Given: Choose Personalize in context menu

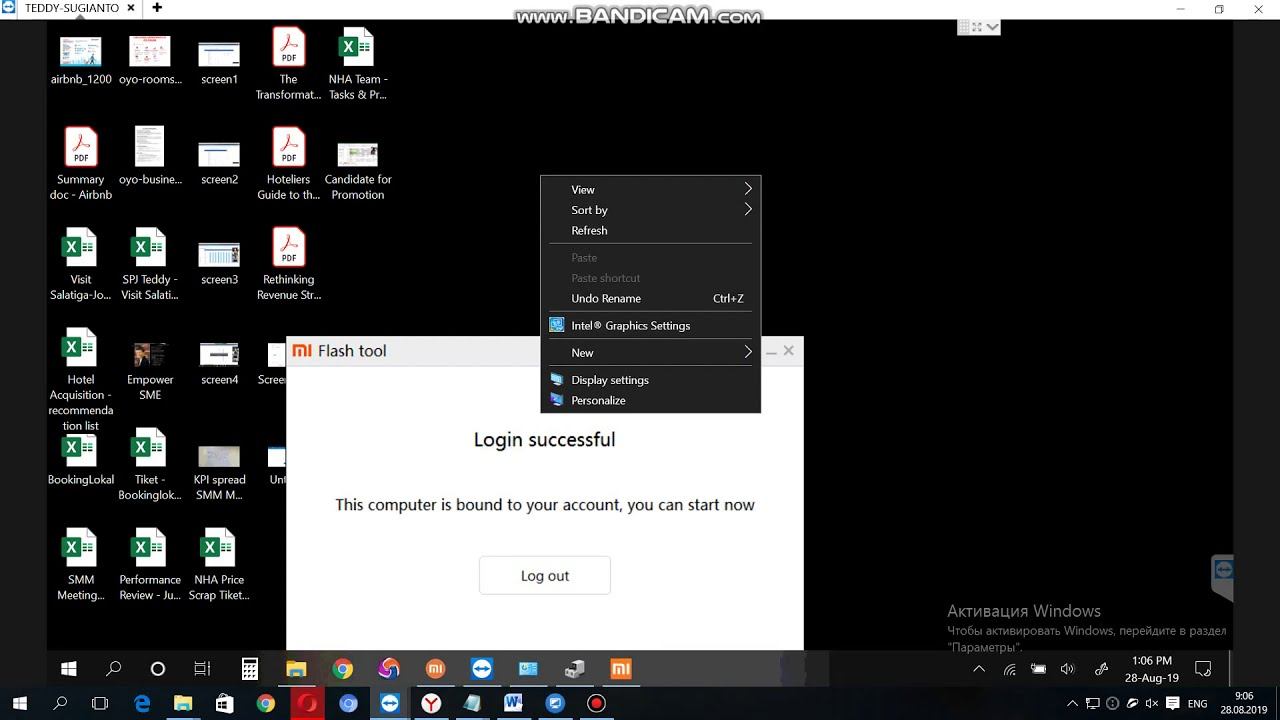Looking at the screenshot, I should point(650,400).
